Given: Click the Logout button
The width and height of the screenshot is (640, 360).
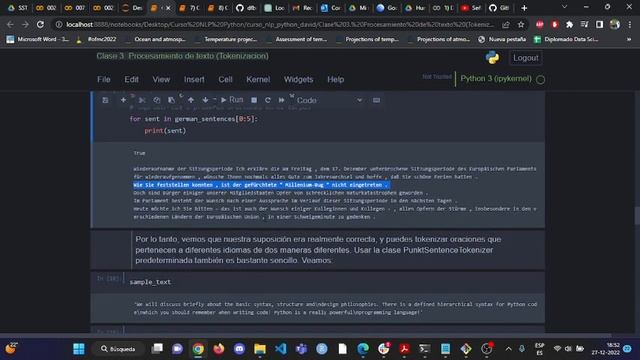Looking at the screenshot, I should 525,58.
